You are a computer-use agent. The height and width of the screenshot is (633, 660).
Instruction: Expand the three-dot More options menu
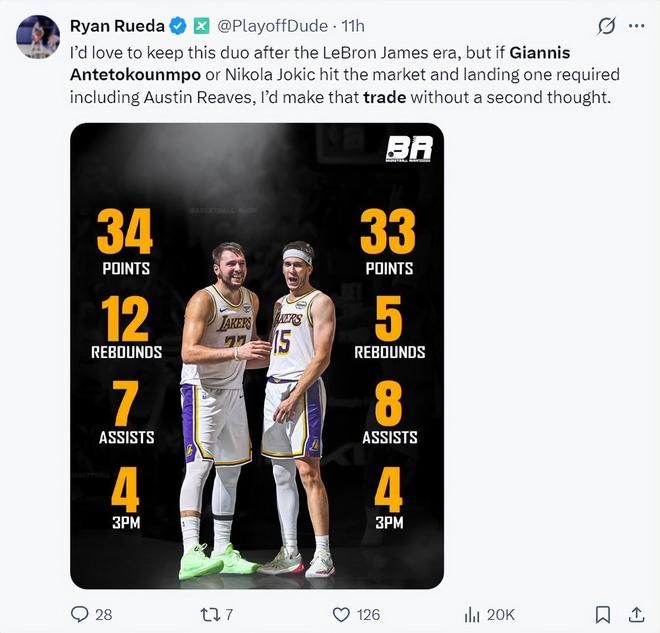[x=636, y=26]
